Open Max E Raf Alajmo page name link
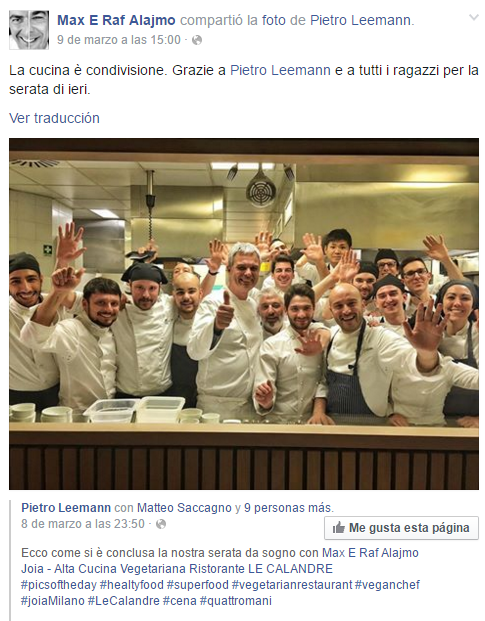 coord(116,20)
